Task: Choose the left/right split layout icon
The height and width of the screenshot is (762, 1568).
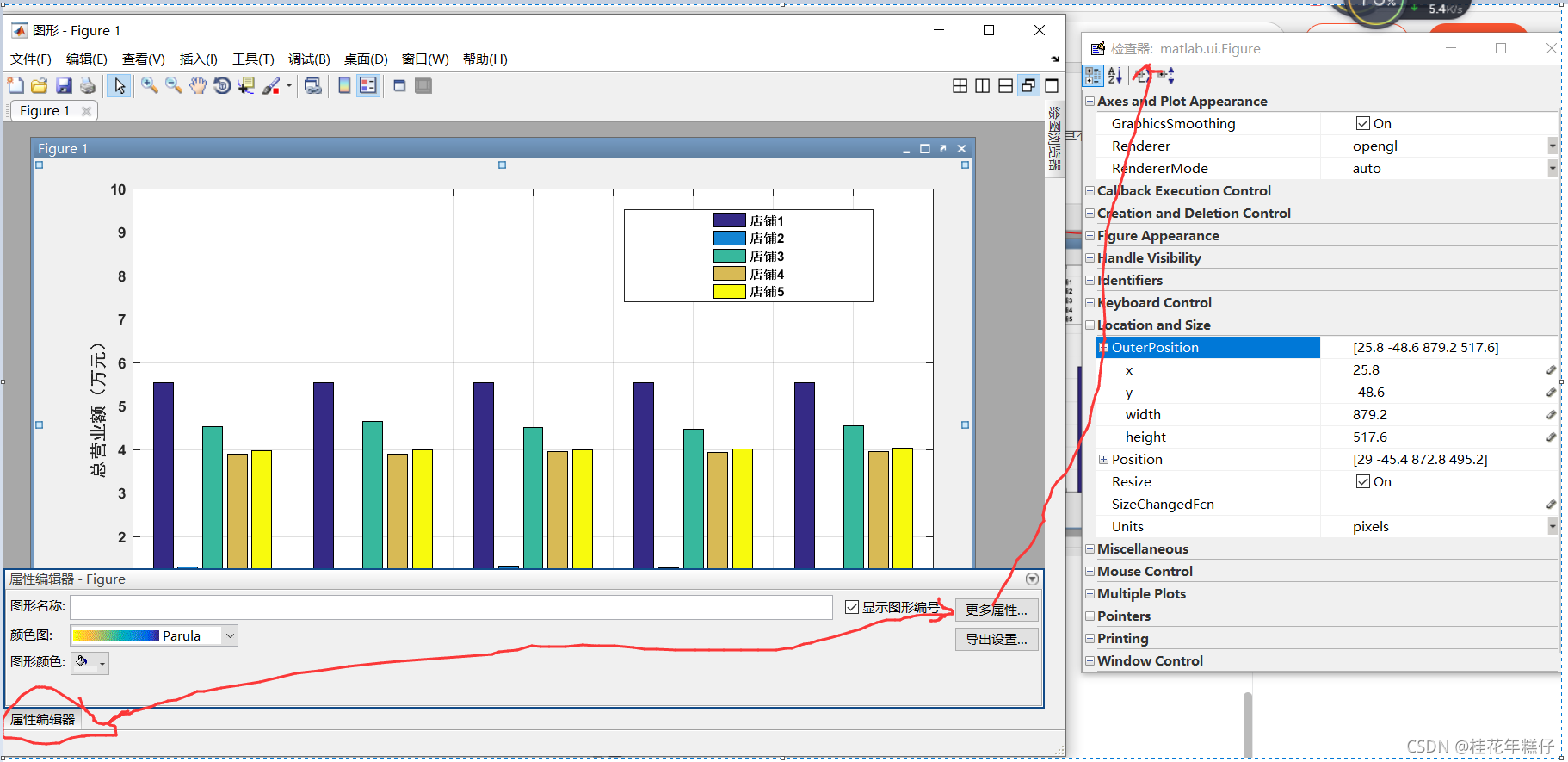Action: click(x=983, y=85)
